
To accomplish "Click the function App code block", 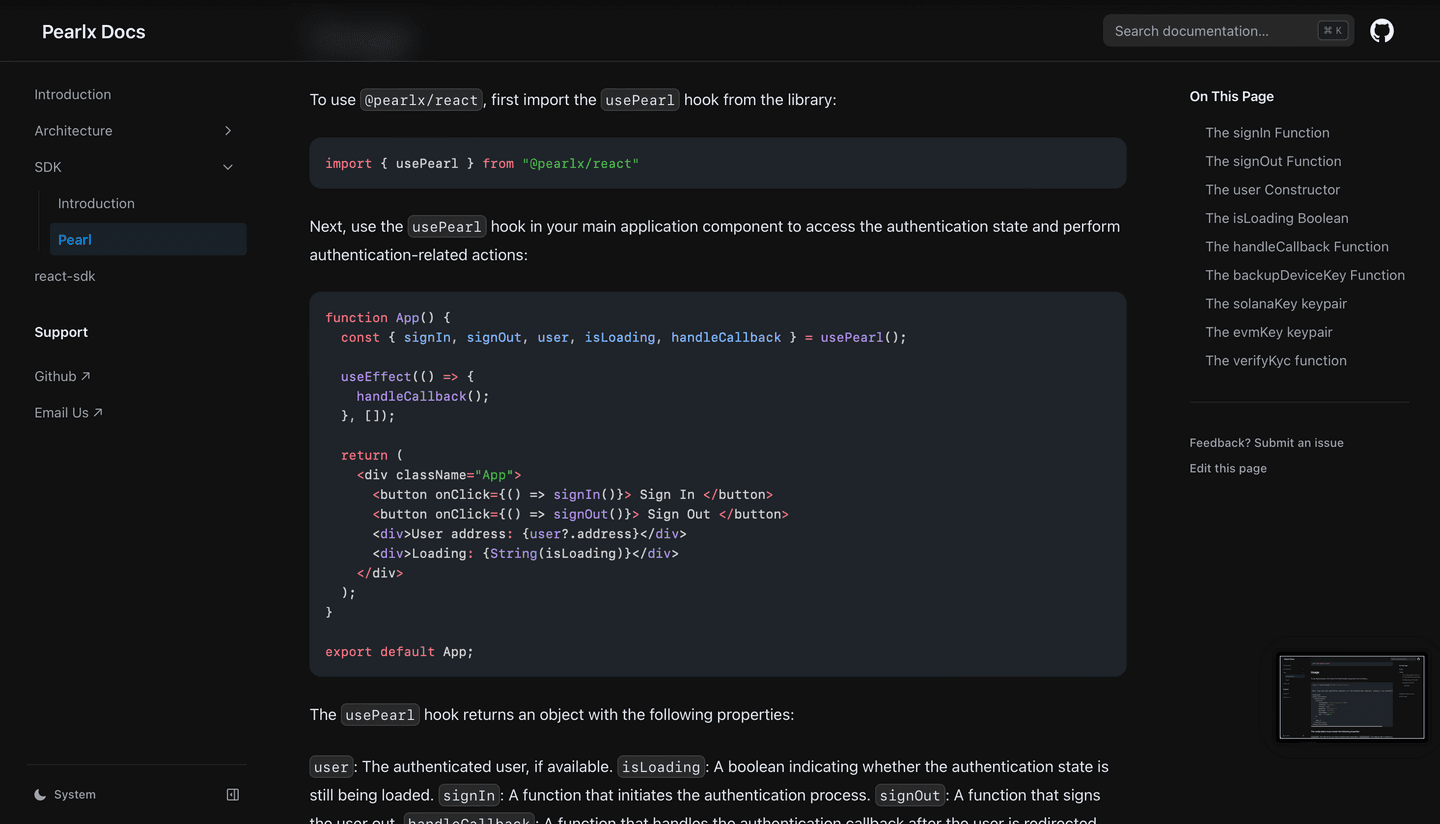I will point(718,484).
